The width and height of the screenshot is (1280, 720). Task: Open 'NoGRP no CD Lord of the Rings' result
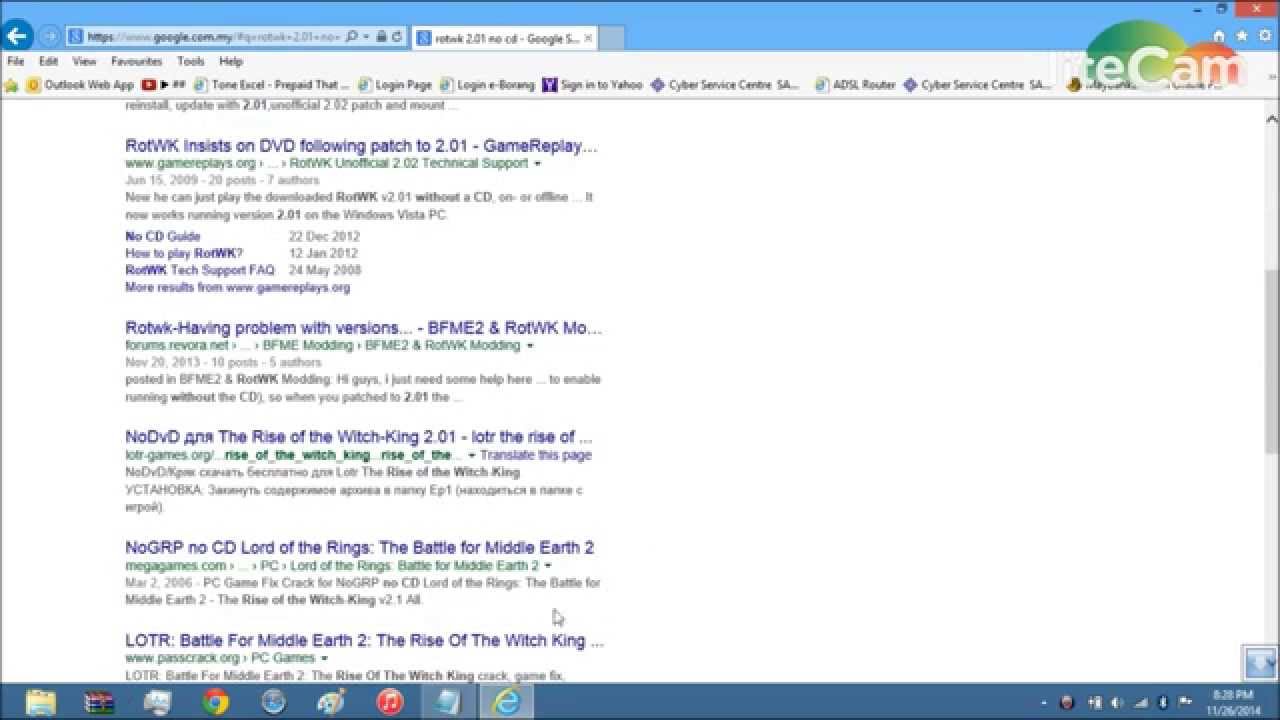(360, 548)
